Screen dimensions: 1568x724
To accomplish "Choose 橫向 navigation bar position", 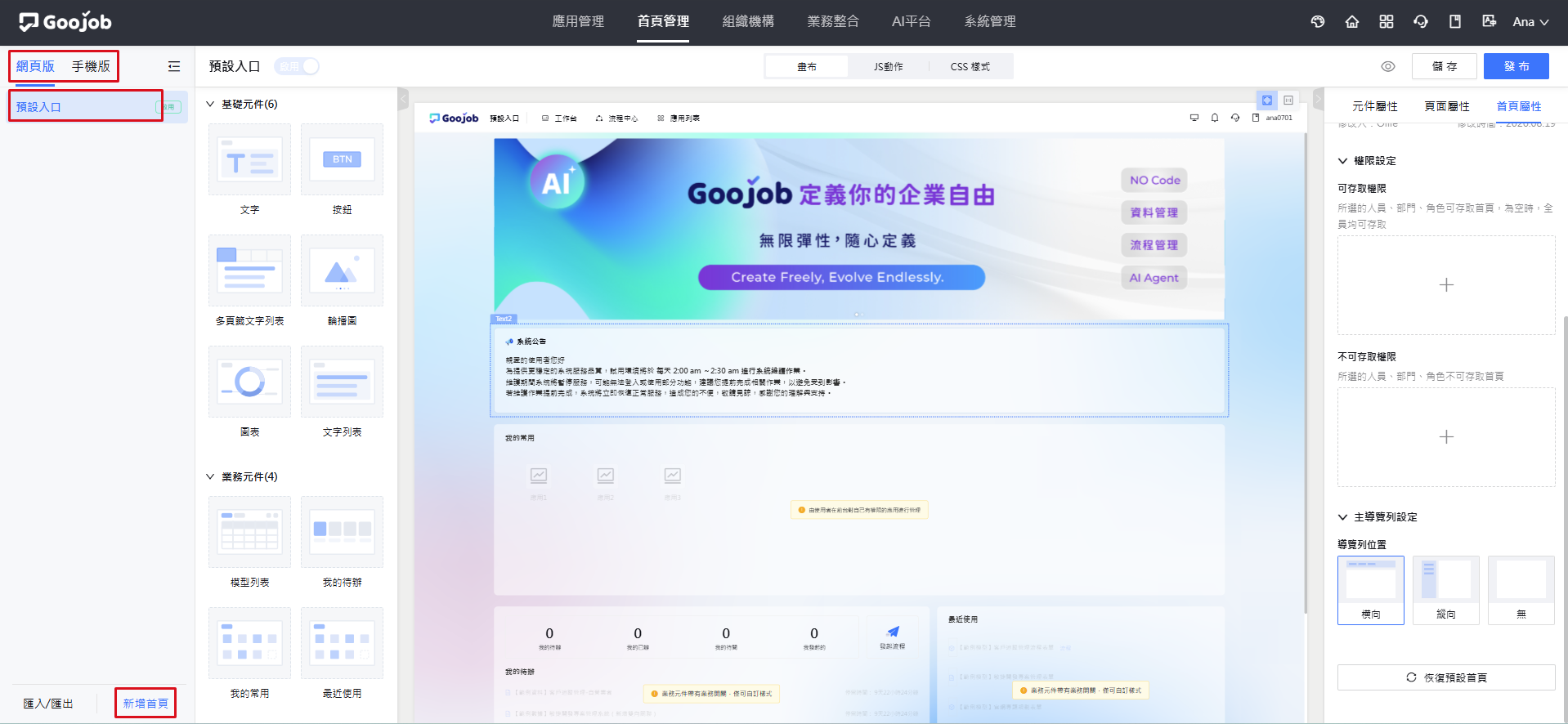I will 1371,590.
